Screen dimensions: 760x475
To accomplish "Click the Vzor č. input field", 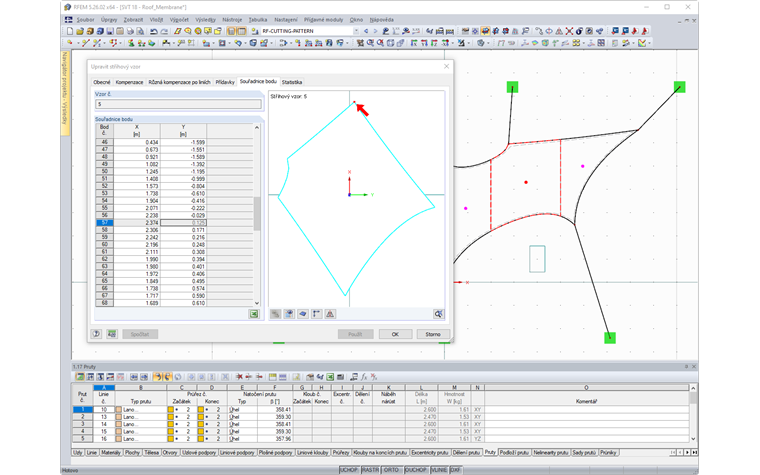I will (x=178, y=104).
